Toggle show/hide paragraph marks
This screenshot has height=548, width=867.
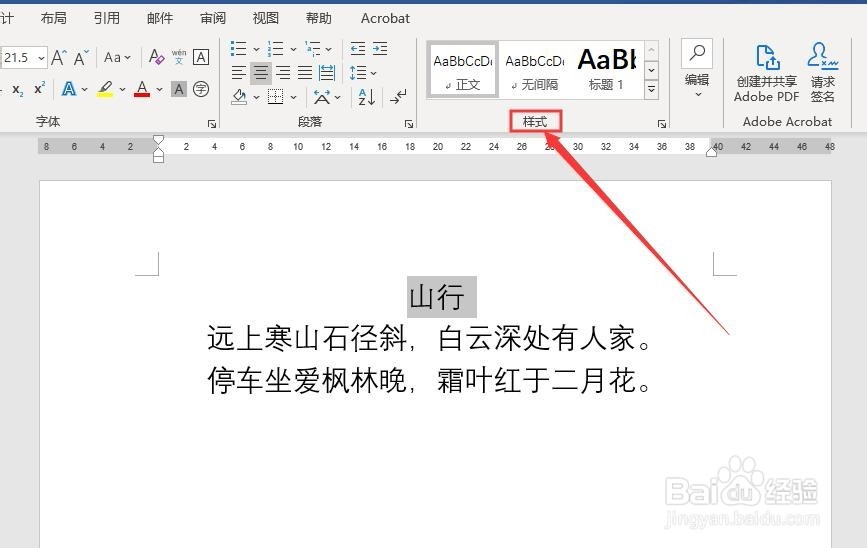[x=398, y=97]
